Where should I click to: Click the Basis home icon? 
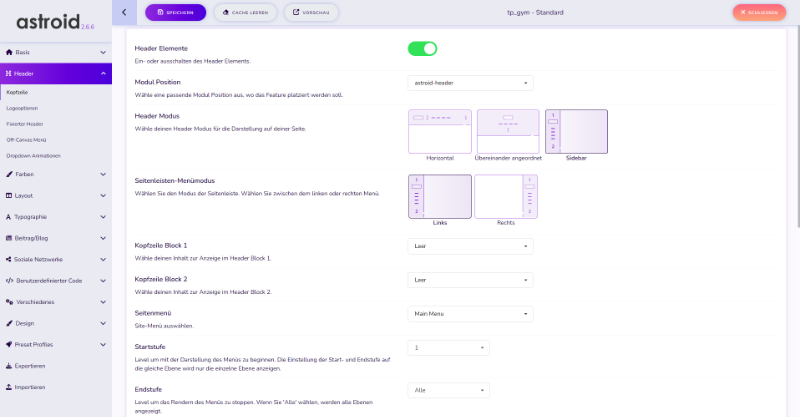pyautogui.click(x=9, y=51)
